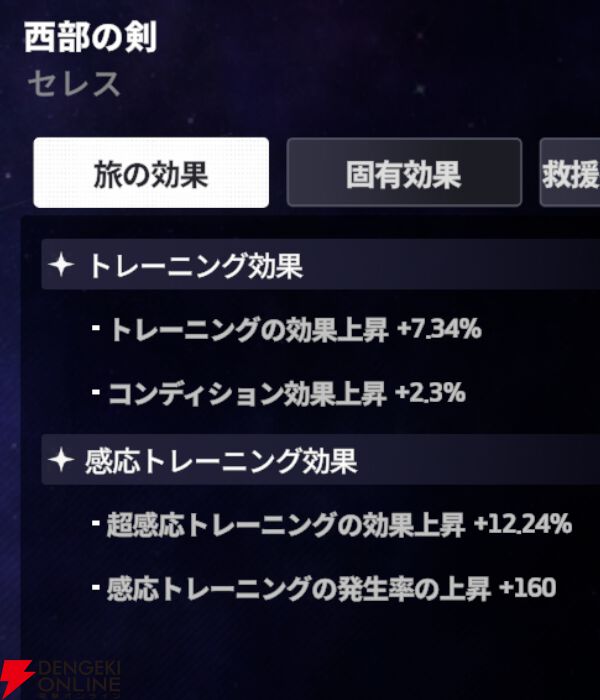Image resolution: width=600 pixels, height=700 pixels.
Task: Click the 感応トレーニングの発生率の上昇 effect entry
Action: [298, 588]
